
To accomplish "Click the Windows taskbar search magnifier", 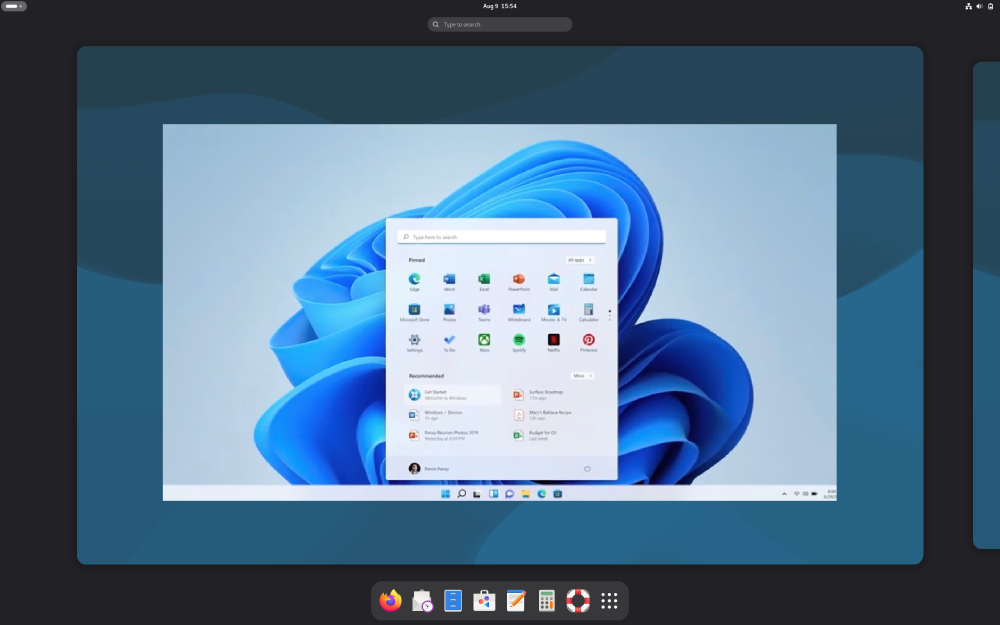I will point(461,494).
